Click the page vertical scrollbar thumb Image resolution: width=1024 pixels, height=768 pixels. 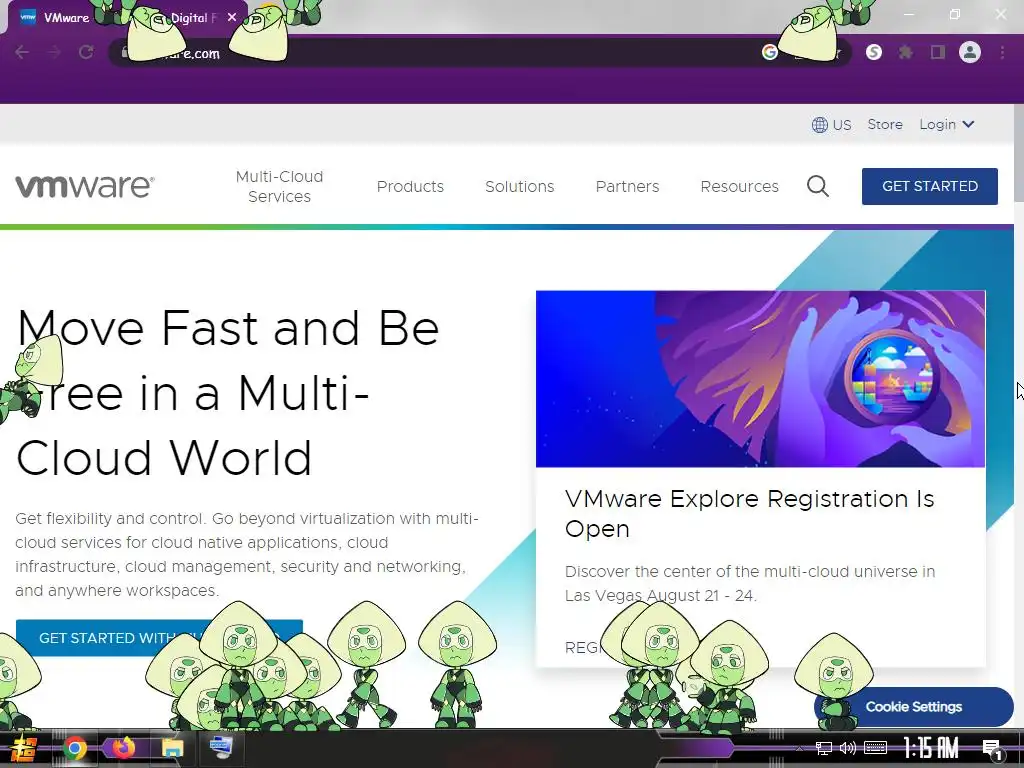pos(1019,153)
